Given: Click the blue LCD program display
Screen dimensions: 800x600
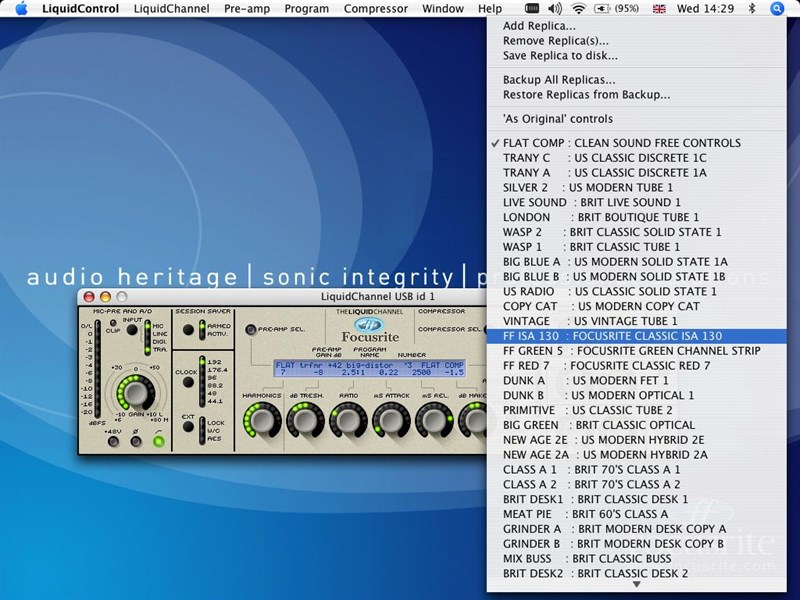Looking at the screenshot, I should 369,368.
